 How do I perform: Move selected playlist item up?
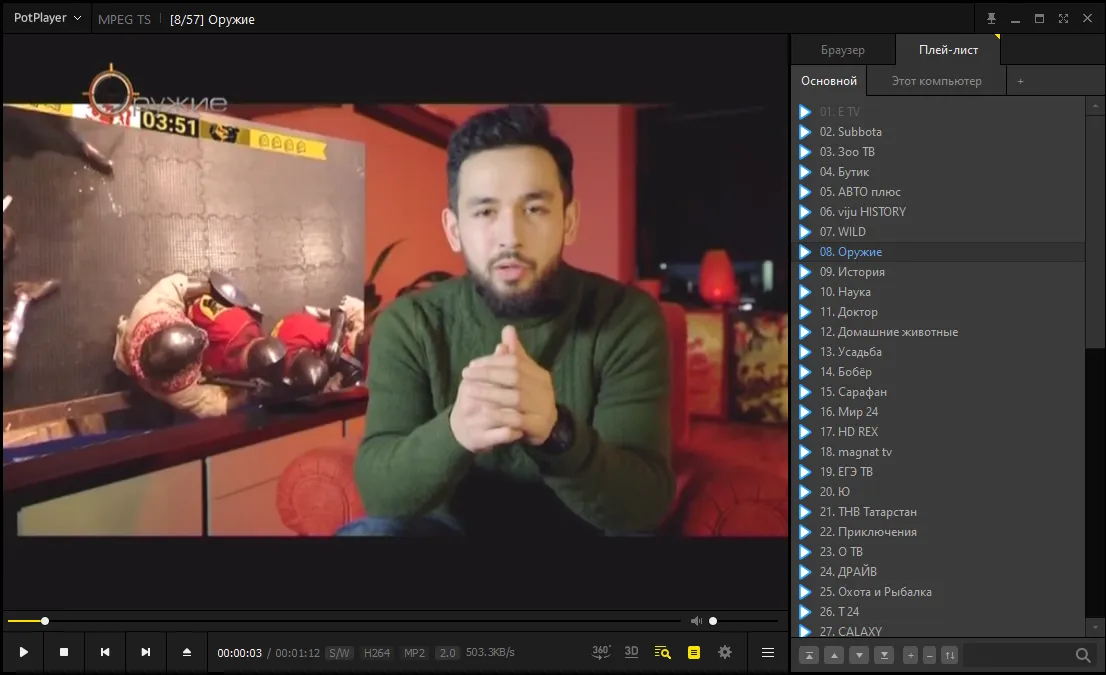[x=834, y=655]
